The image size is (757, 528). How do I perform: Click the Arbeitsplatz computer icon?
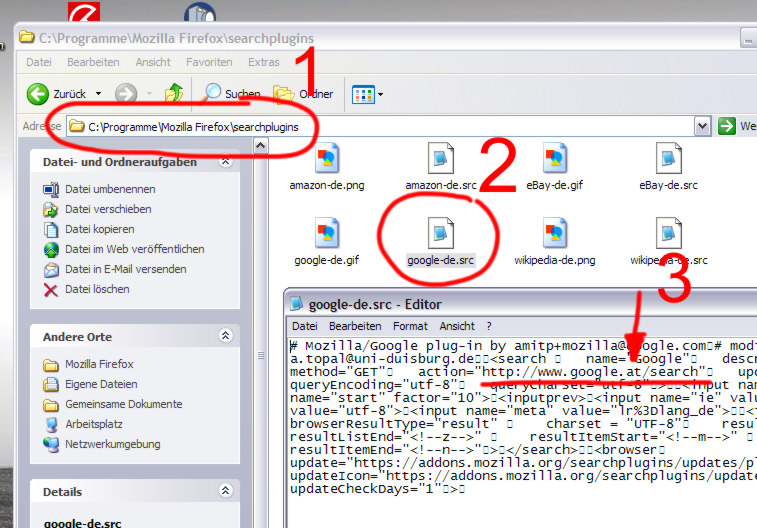pos(51,425)
